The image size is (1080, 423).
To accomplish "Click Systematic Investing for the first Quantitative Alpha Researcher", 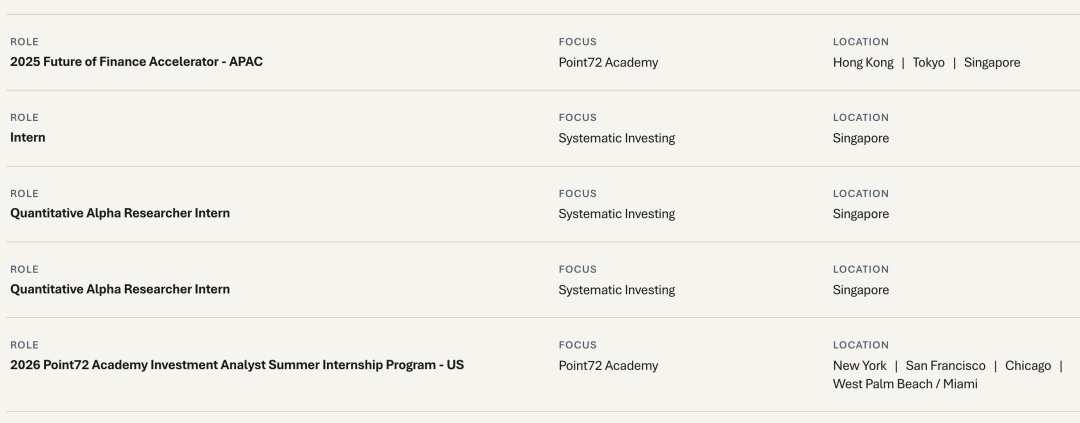I will [616, 214].
